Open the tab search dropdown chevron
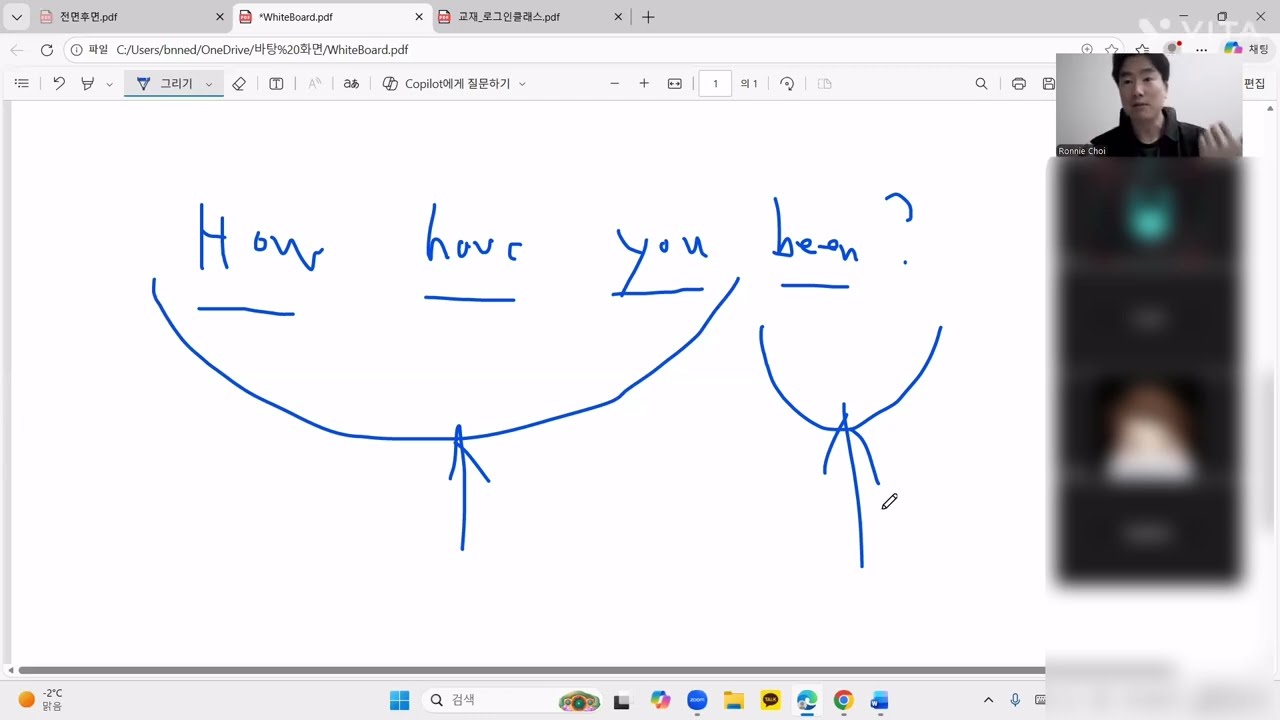Viewport: 1280px width, 720px height. click(17, 17)
